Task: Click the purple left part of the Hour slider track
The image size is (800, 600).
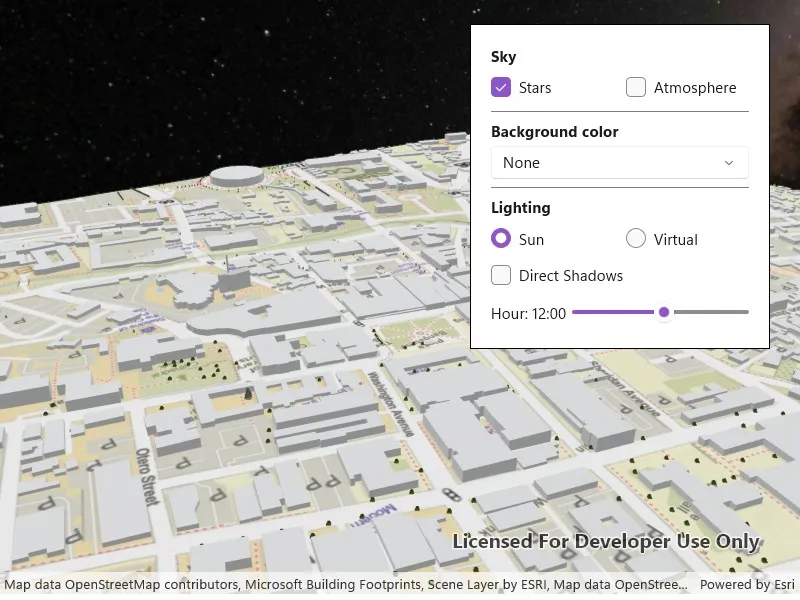Action: tap(613, 312)
